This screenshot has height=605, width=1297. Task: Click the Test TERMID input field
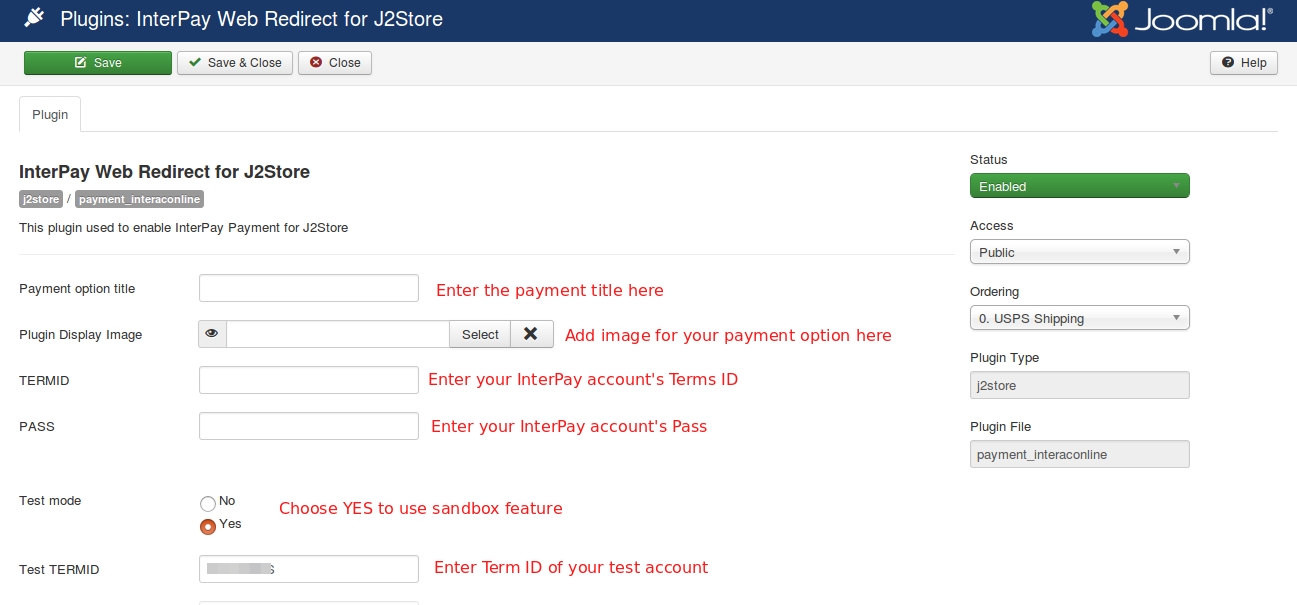tap(309, 569)
